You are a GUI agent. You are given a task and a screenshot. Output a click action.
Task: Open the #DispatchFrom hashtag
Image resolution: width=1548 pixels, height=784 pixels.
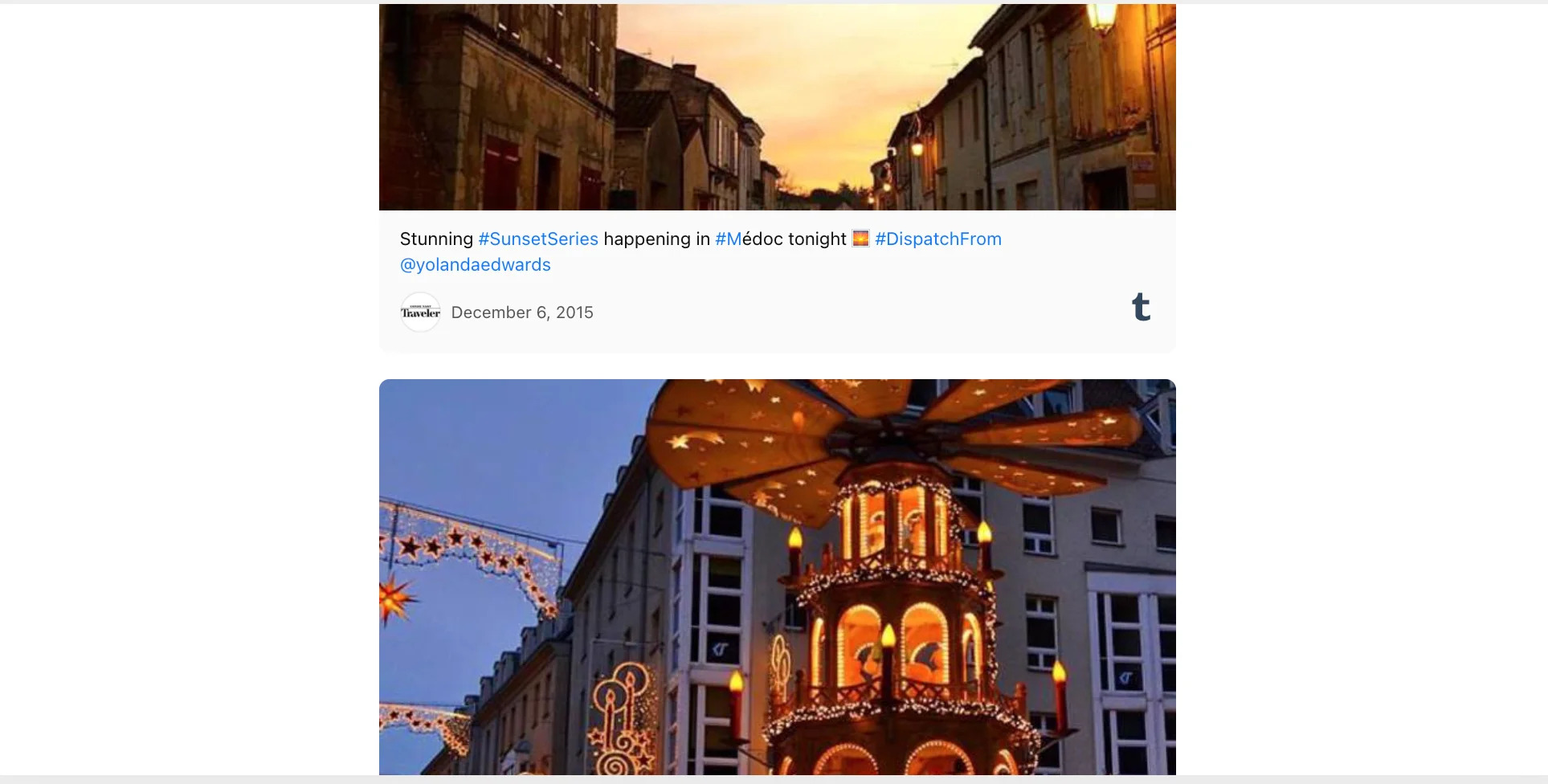click(938, 239)
